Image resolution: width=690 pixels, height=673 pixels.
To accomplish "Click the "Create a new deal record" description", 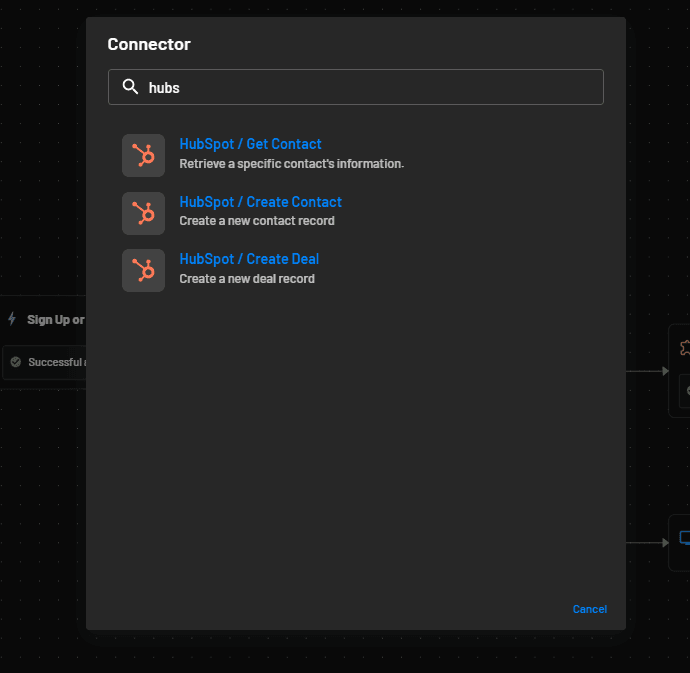I will click(246, 279).
